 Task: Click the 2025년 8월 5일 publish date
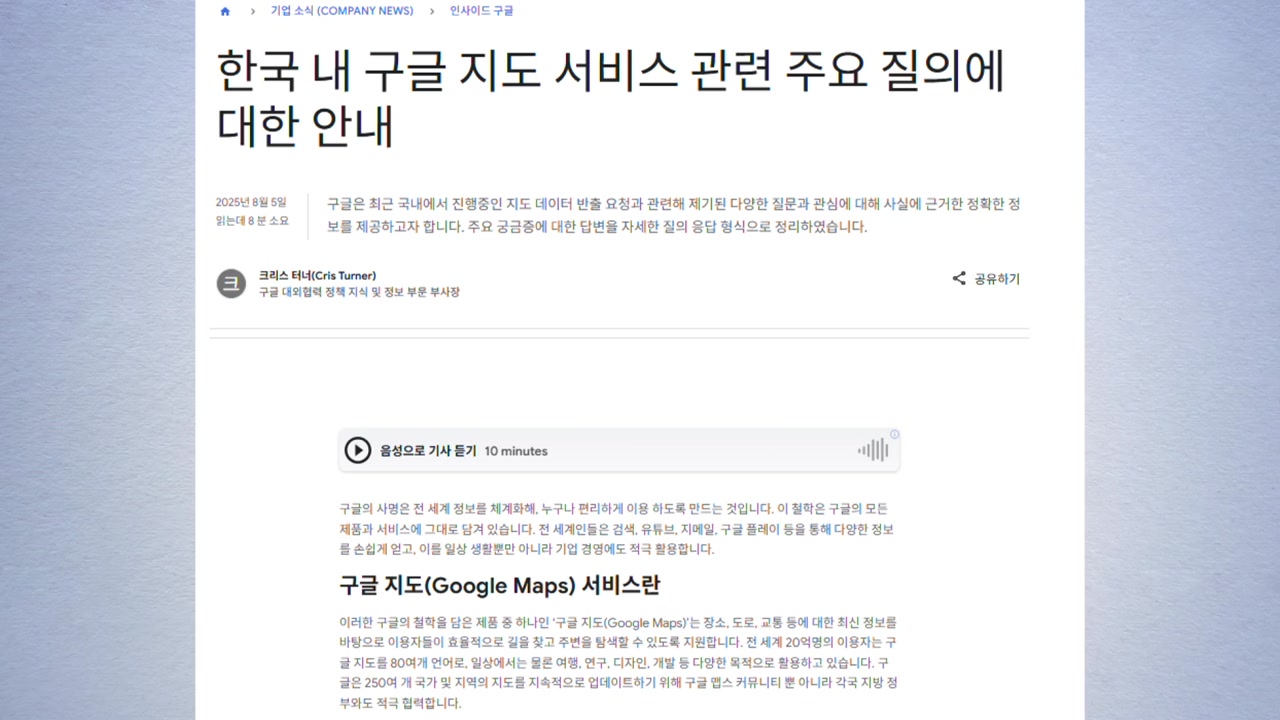point(251,202)
